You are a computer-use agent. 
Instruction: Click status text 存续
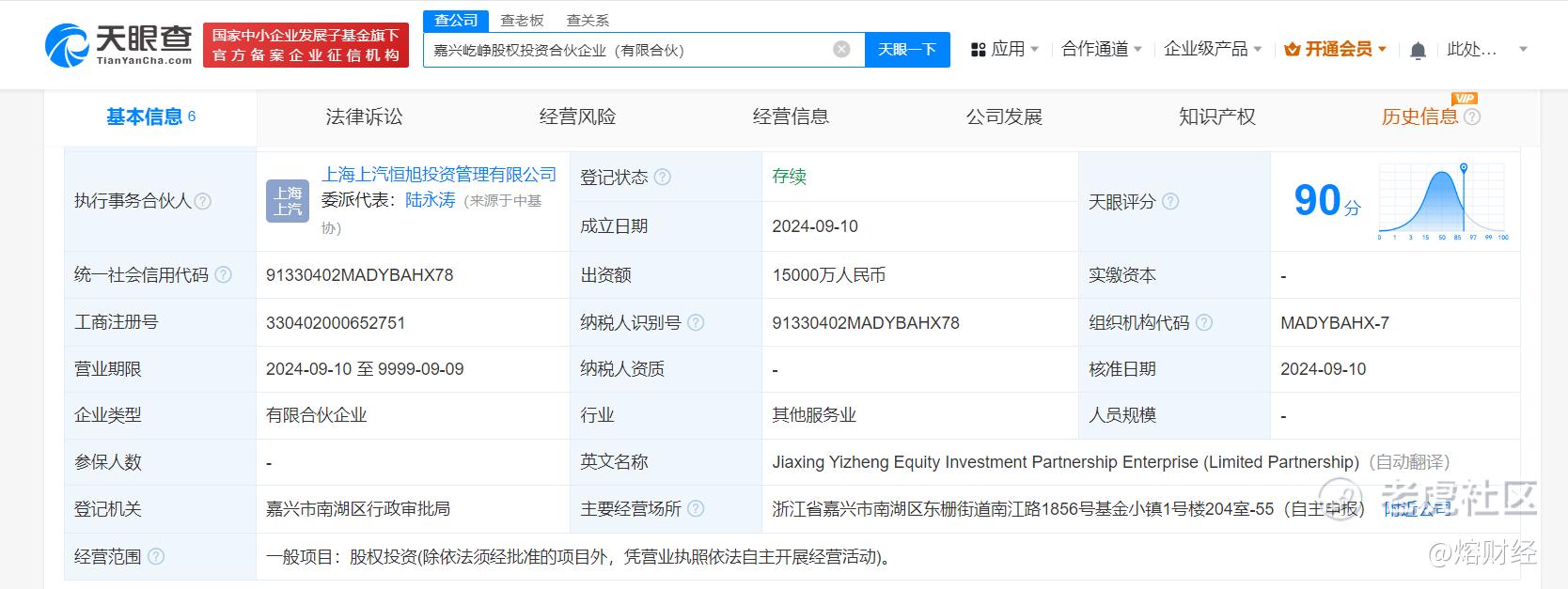click(x=790, y=177)
